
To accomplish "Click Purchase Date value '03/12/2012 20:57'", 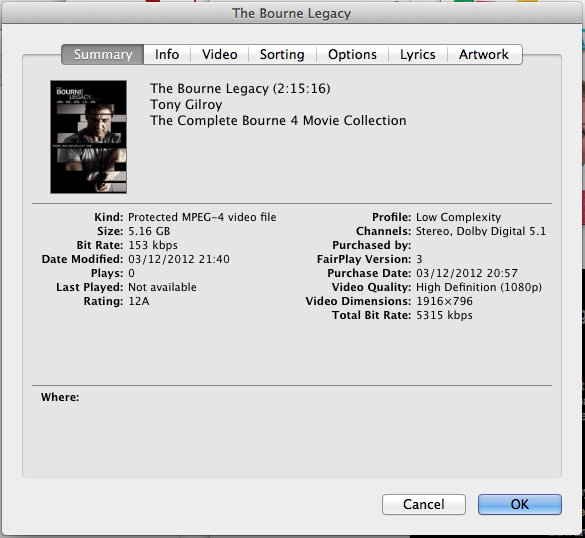I will tap(467, 273).
